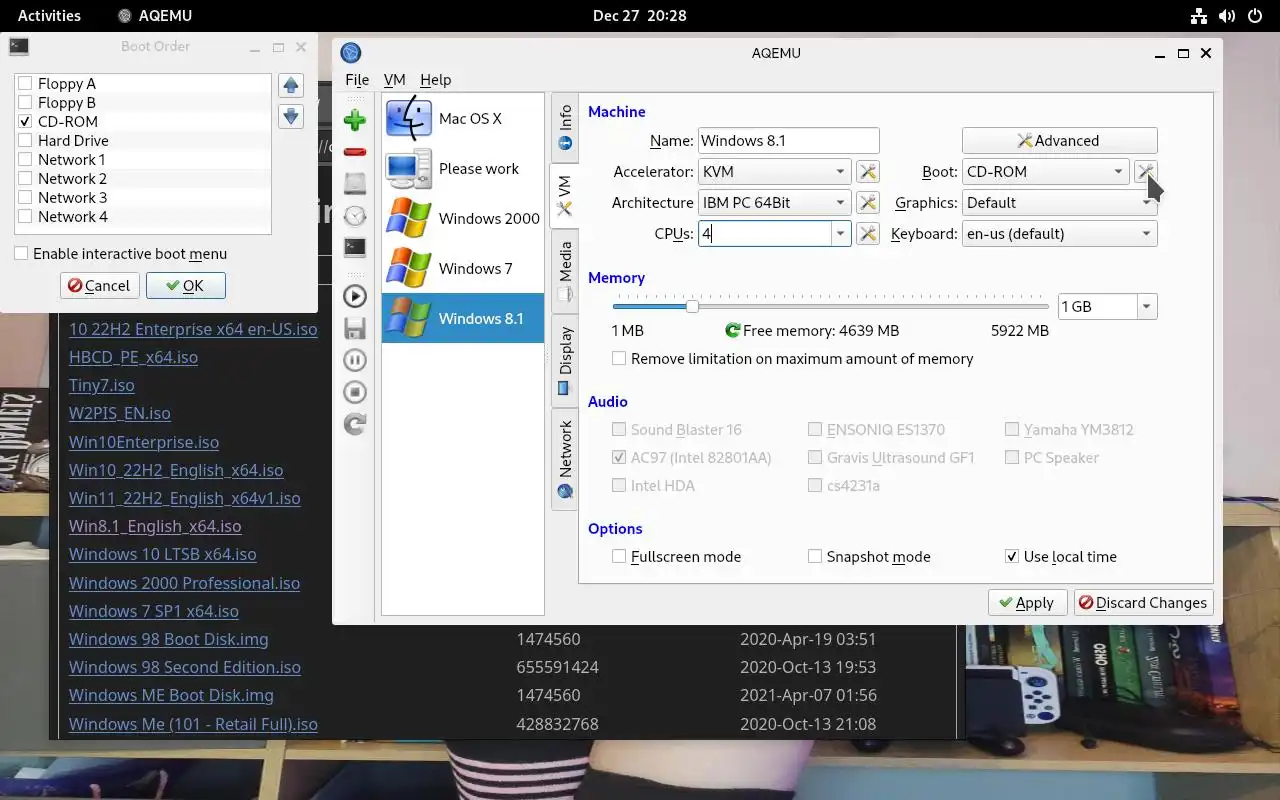This screenshot has height=800, width=1280.
Task: Enable Floppy B in Boot Order
Action: 26,103
